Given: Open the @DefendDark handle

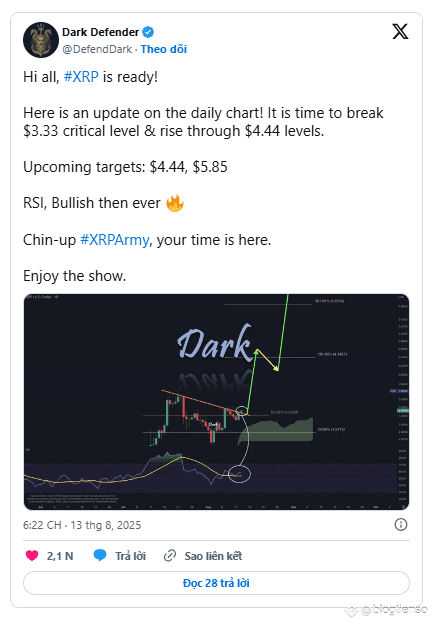Looking at the screenshot, I should pyautogui.click(x=97, y=49).
